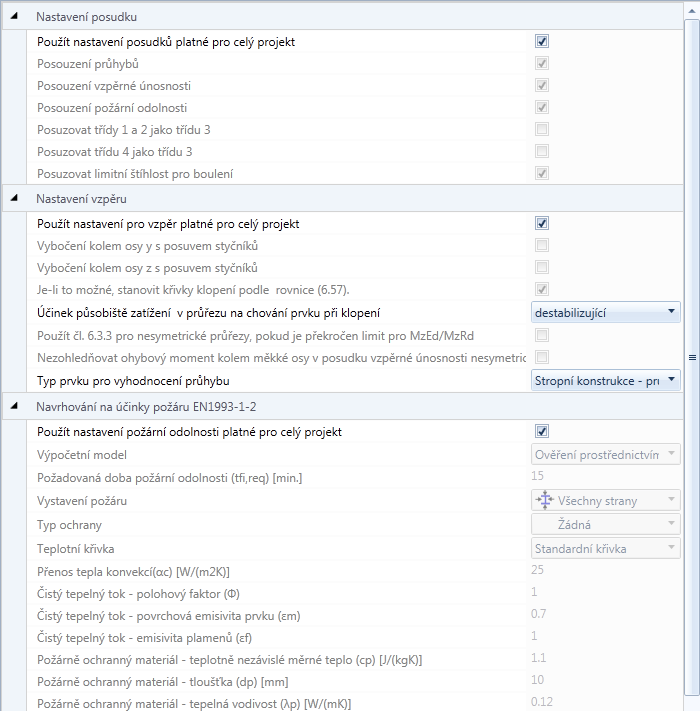Open the destabilizující dropdown
The image size is (700, 711).
[x=606, y=312]
